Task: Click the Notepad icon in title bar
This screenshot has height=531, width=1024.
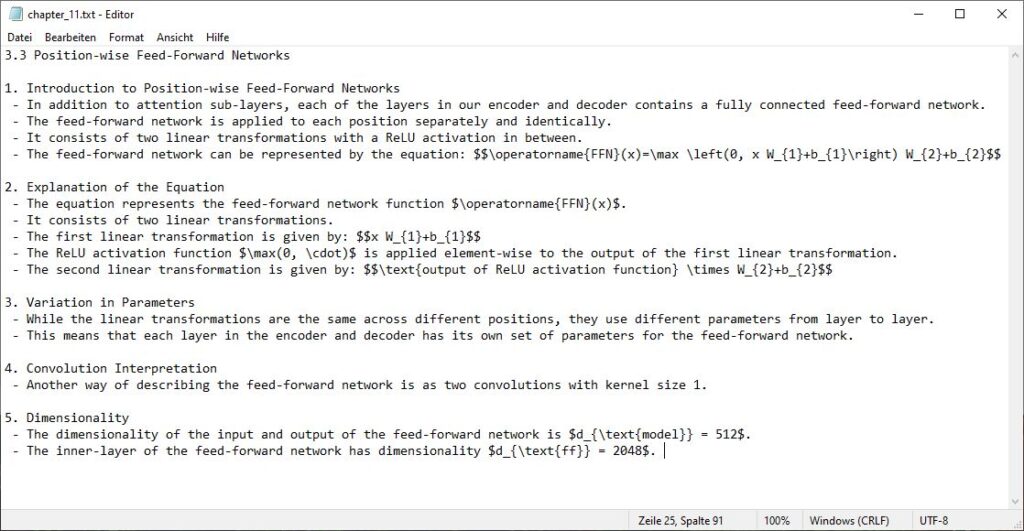Action: [x=15, y=14]
